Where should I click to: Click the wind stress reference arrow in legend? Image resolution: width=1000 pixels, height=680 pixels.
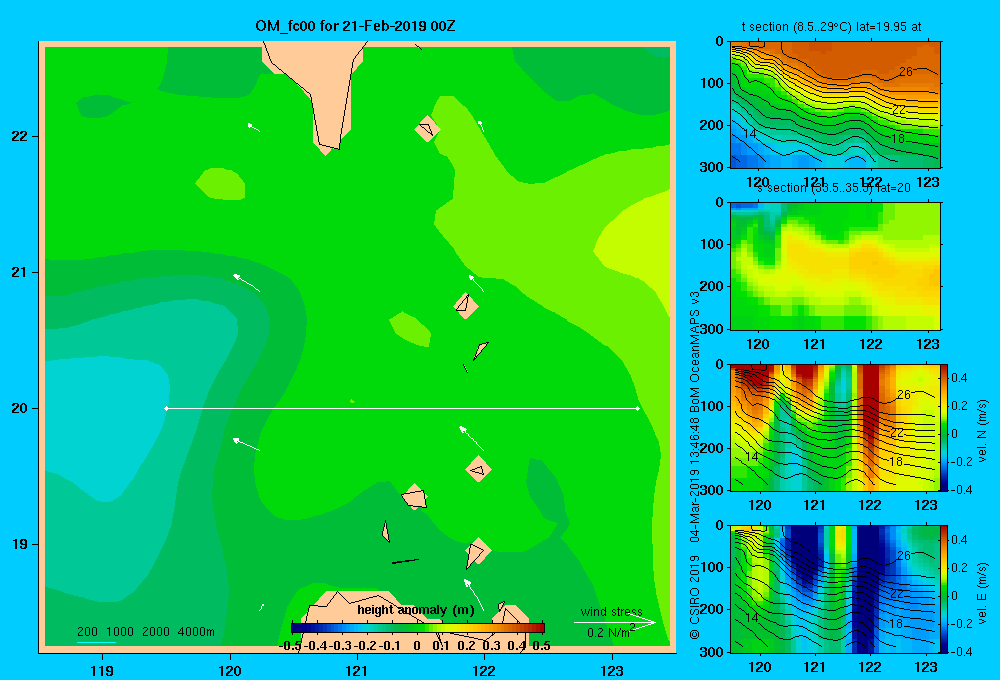pos(614,622)
